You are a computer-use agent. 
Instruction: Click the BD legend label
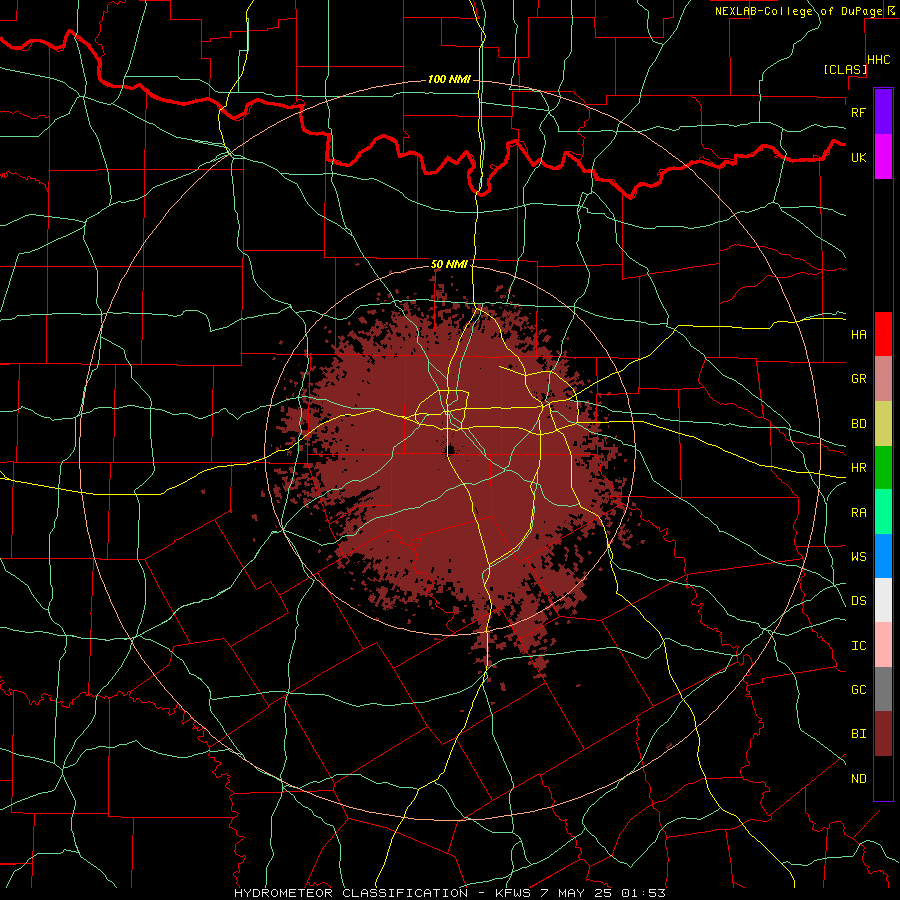pos(858,424)
